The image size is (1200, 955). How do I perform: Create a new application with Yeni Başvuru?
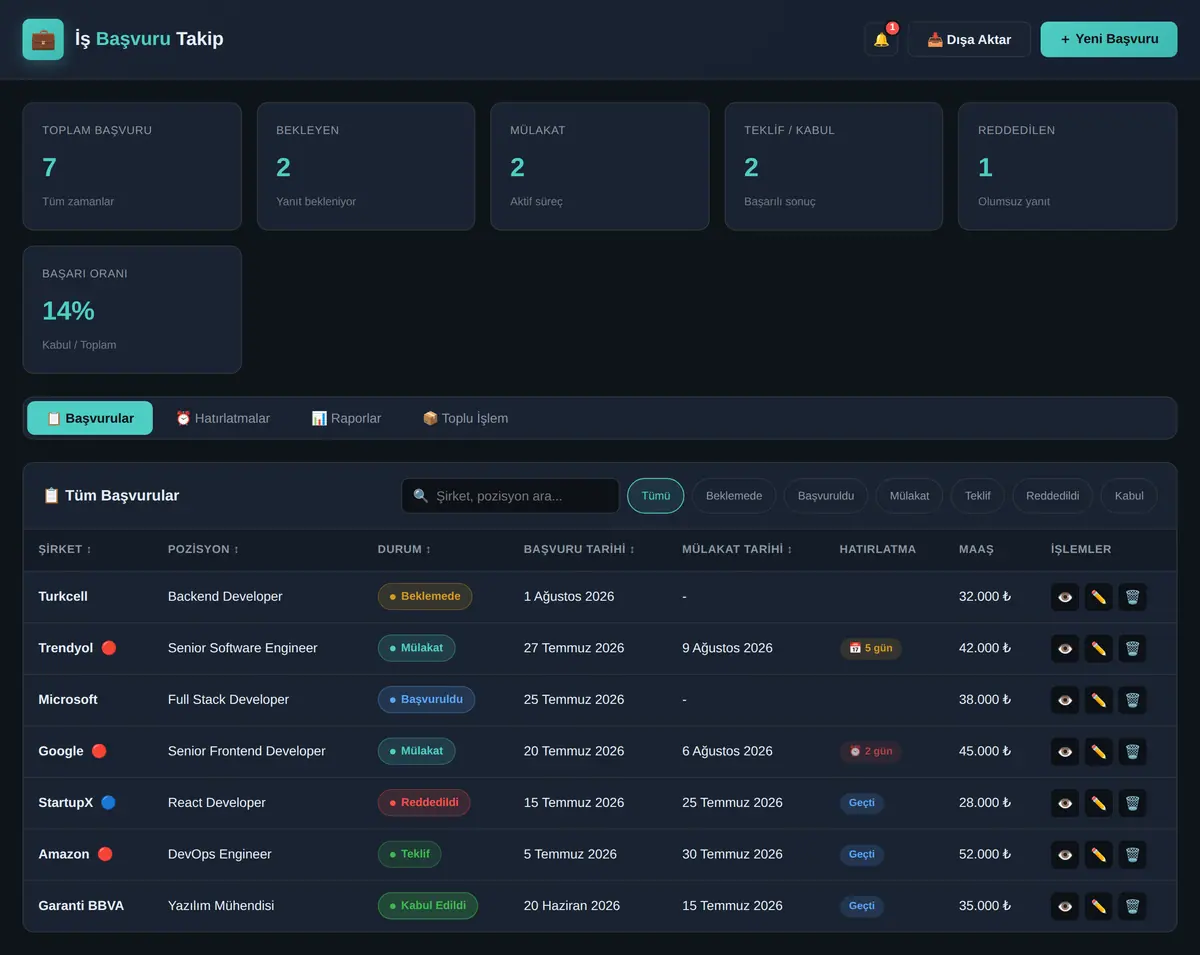point(1109,39)
